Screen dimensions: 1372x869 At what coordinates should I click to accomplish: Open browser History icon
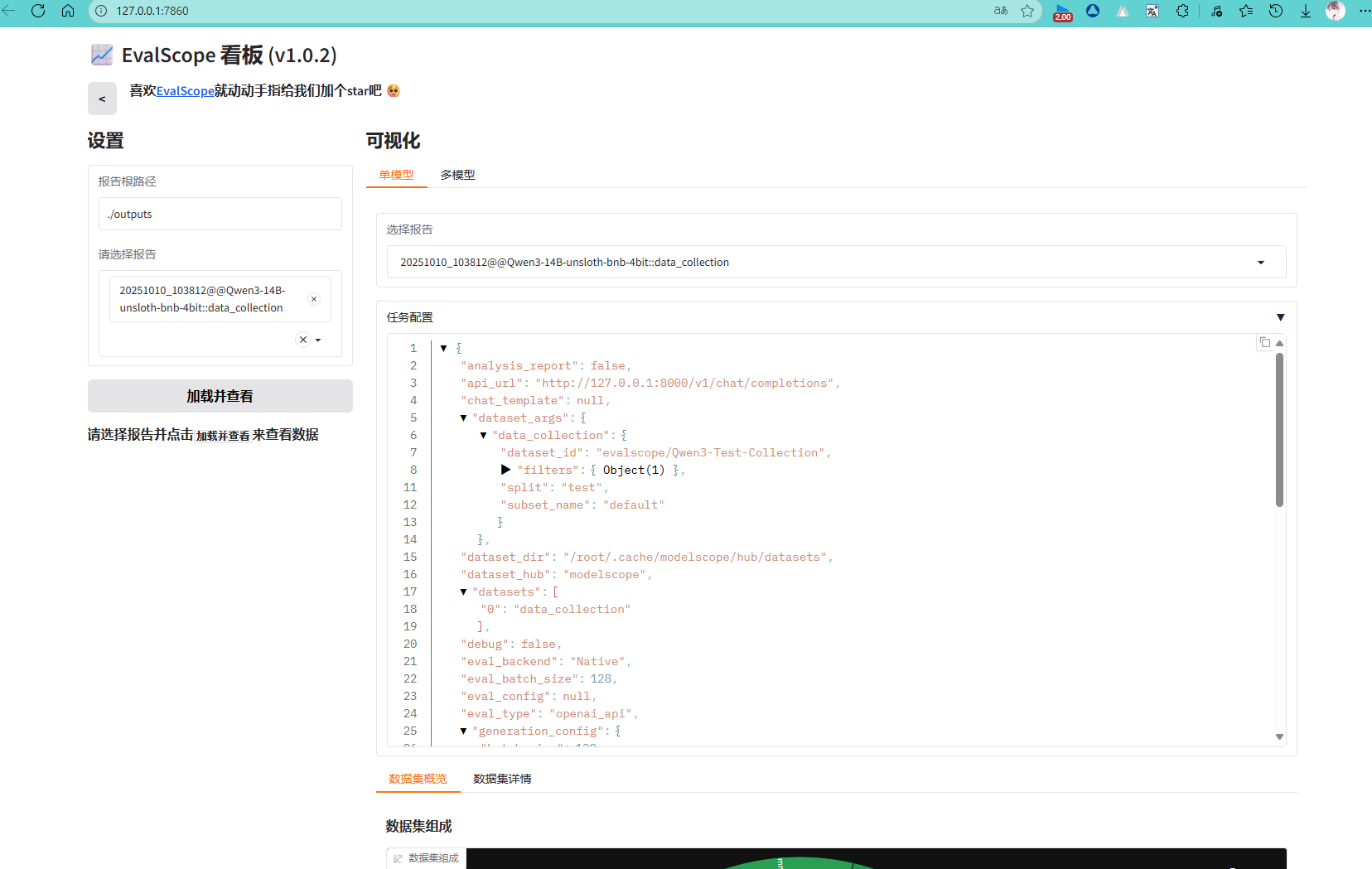point(1276,11)
